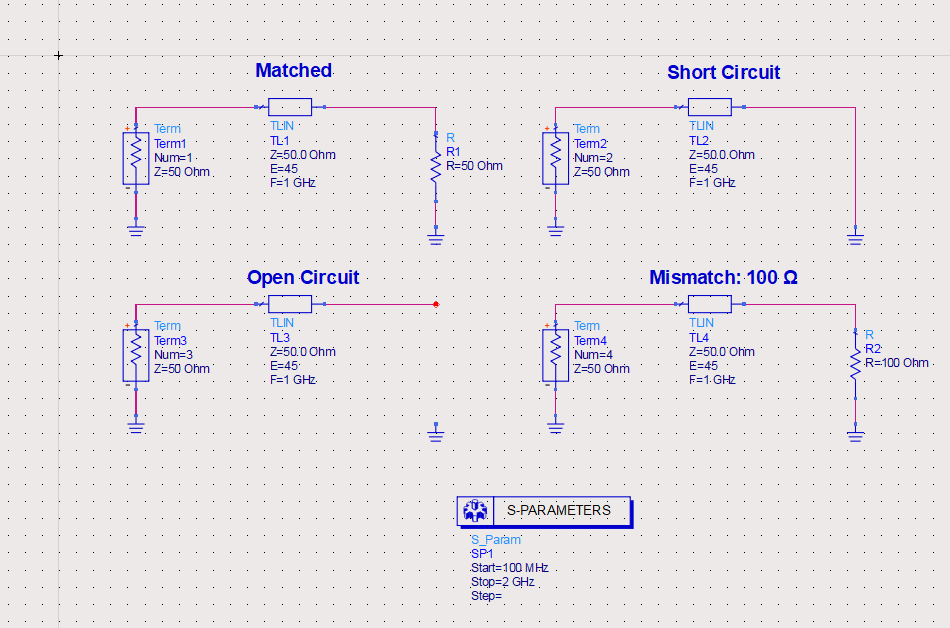
Task: Select the TL2 transmission line box
Action: pos(709,107)
